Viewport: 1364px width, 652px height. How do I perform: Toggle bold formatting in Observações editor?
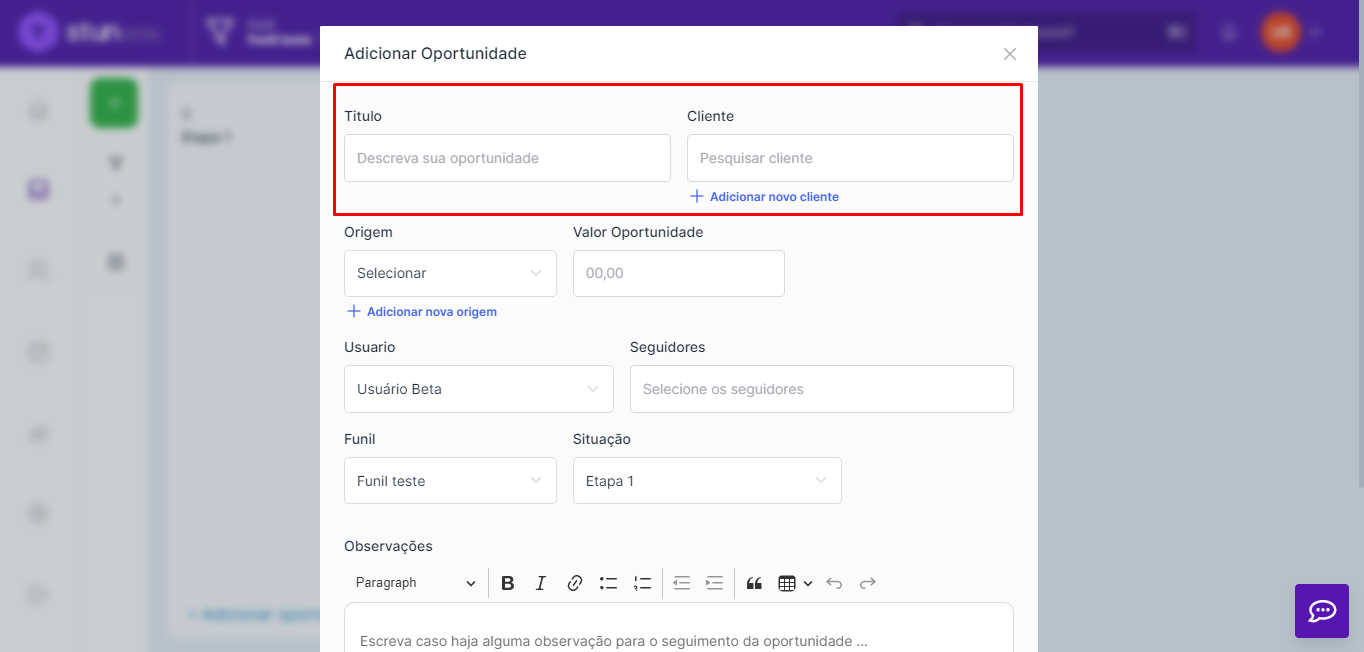(x=508, y=583)
